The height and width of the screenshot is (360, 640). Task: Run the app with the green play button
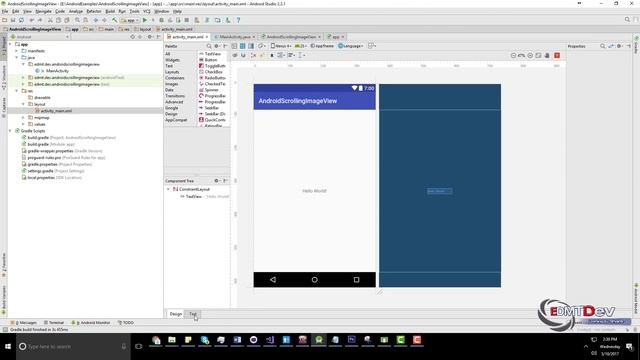[x=144, y=20]
